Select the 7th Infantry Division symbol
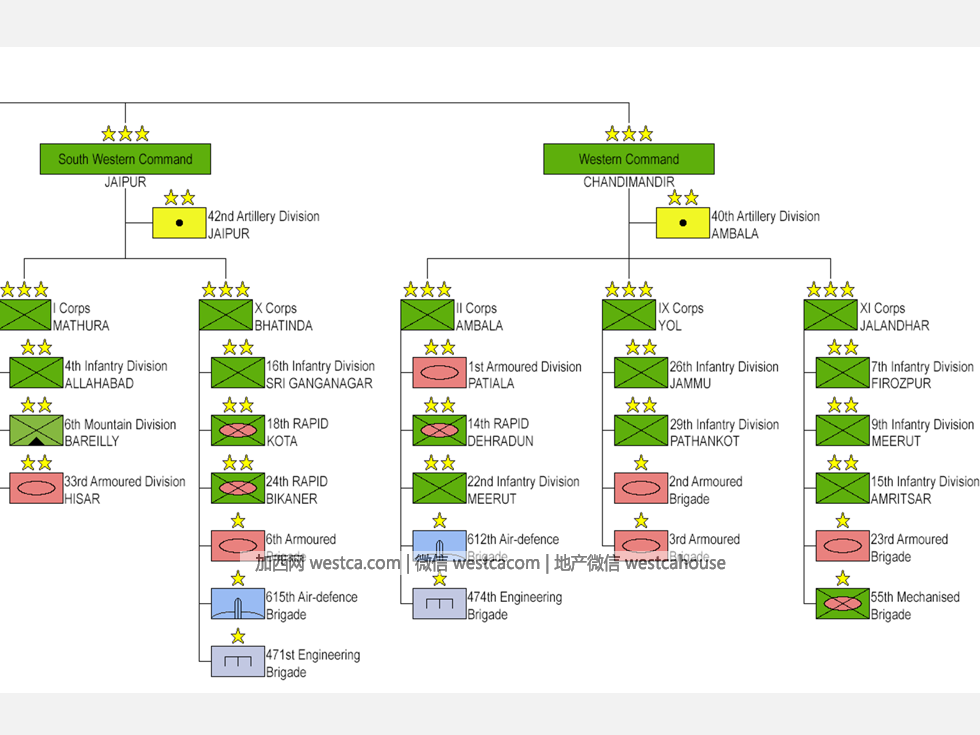 [842, 372]
